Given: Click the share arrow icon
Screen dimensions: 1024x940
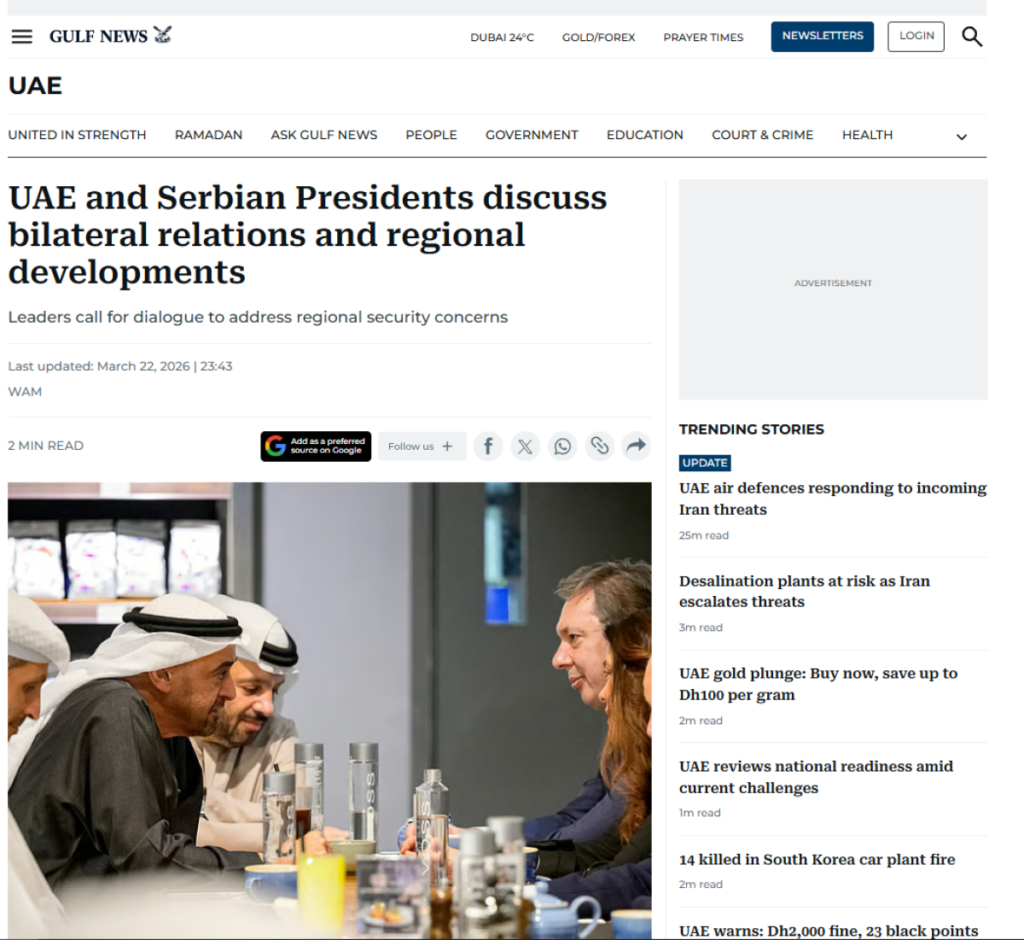Looking at the screenshot, I should click(x=637, y=446).
